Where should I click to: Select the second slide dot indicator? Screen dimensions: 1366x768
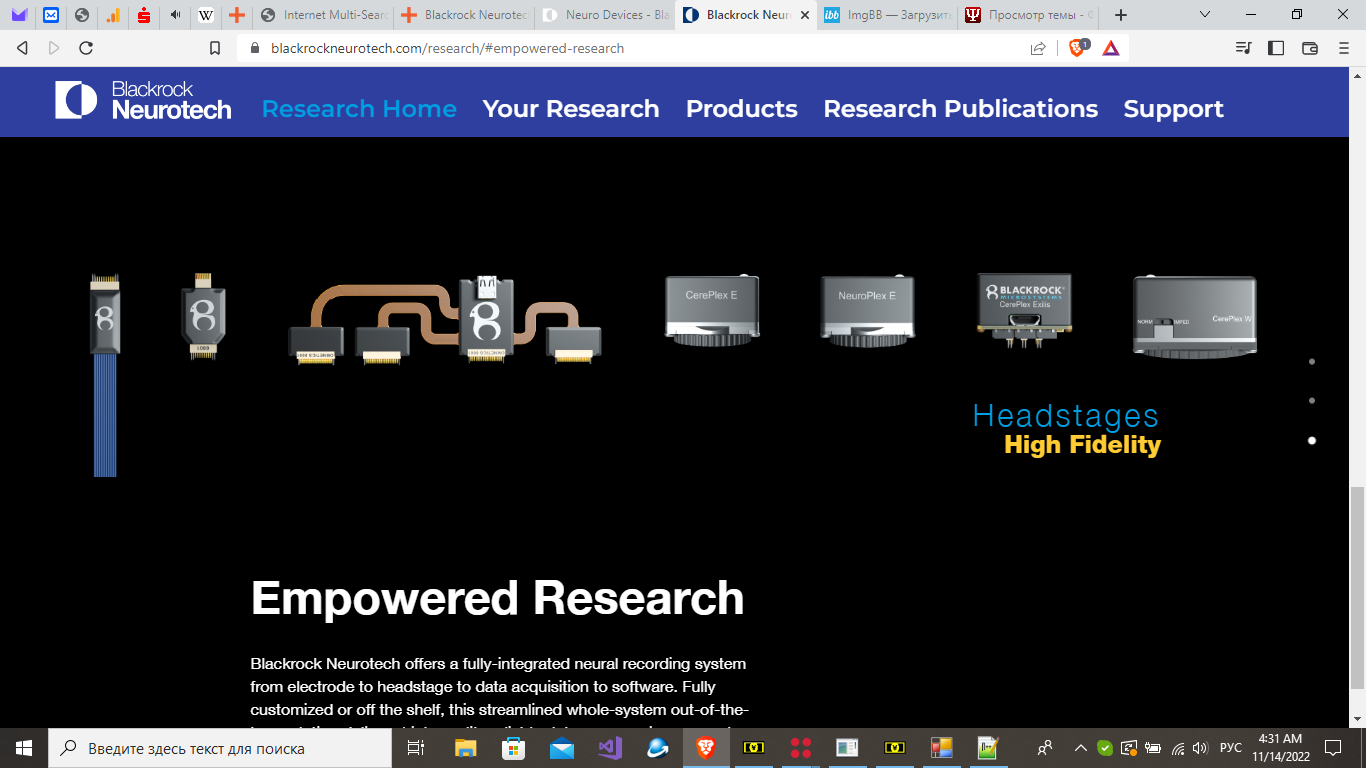pos(1312,400)
